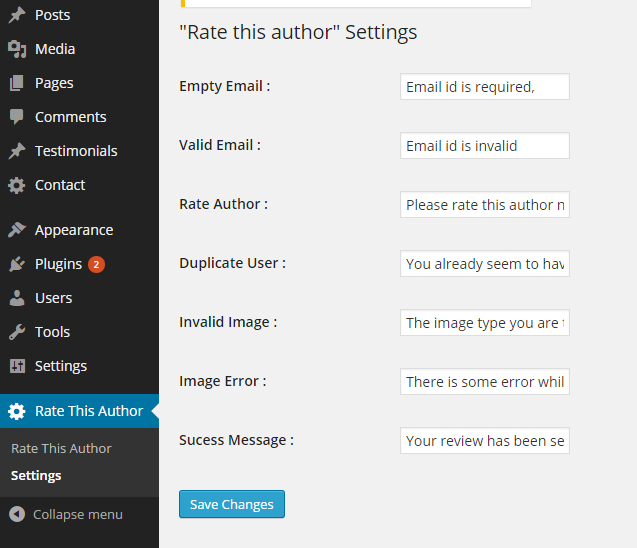Screen dimensions: 637x548
Task: Click the Contact gear icon
Action: [17, 185]
